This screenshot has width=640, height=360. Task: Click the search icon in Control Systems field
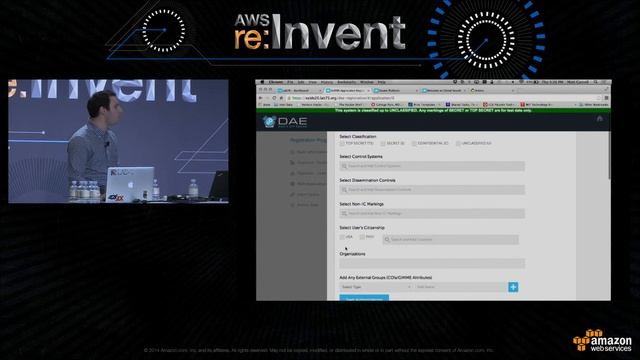(344, 166)
